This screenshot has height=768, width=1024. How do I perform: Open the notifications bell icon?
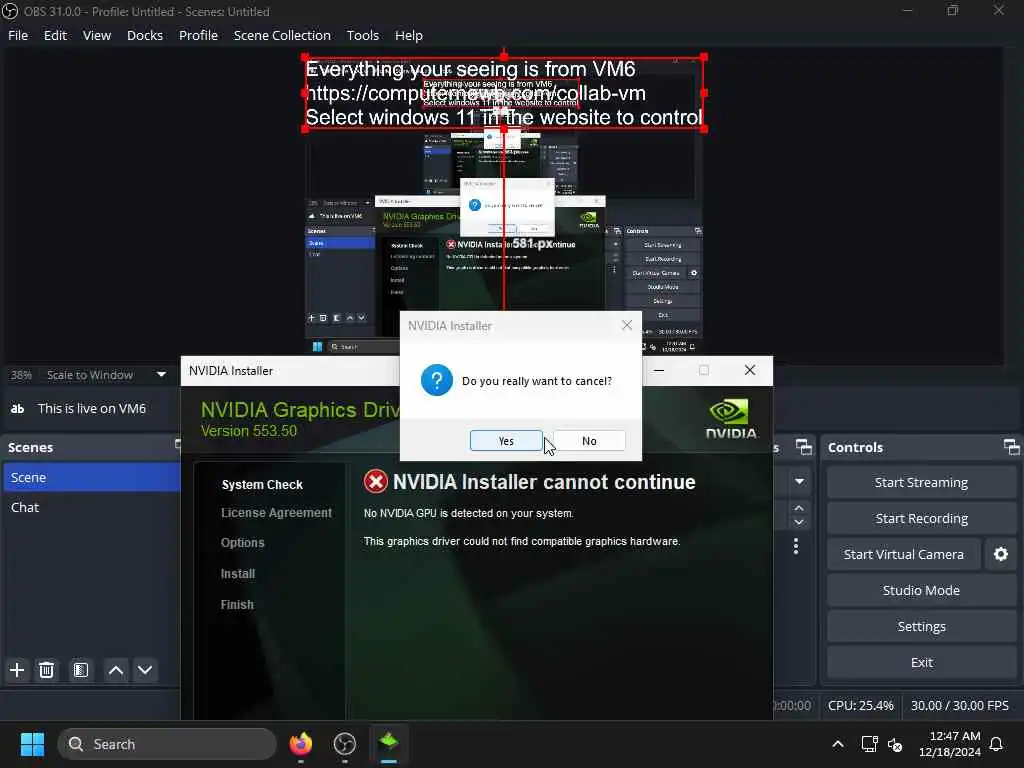coord(996,744)
